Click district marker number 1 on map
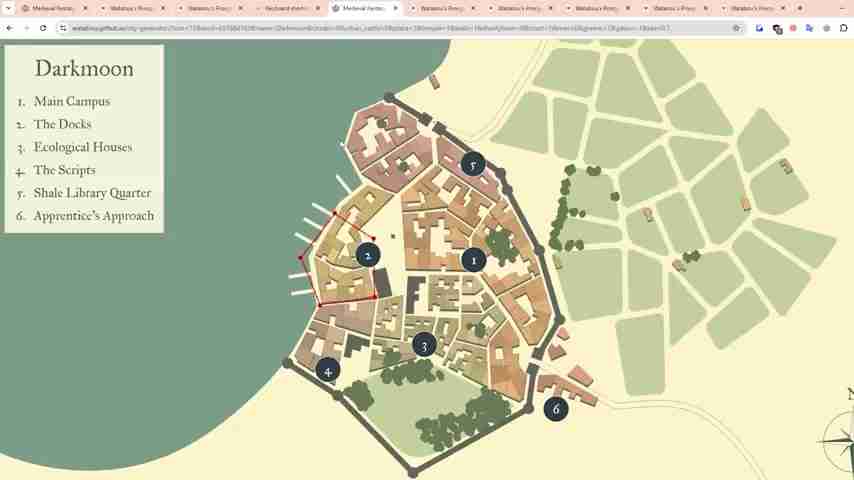 point(474,260)
